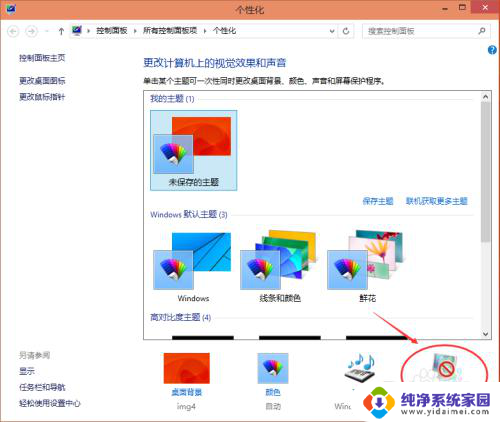The height and width of the screenshot is (422, 500).
Task: Click 所有控制面板项 in the breadcrumb path
Action: (170, 31)
